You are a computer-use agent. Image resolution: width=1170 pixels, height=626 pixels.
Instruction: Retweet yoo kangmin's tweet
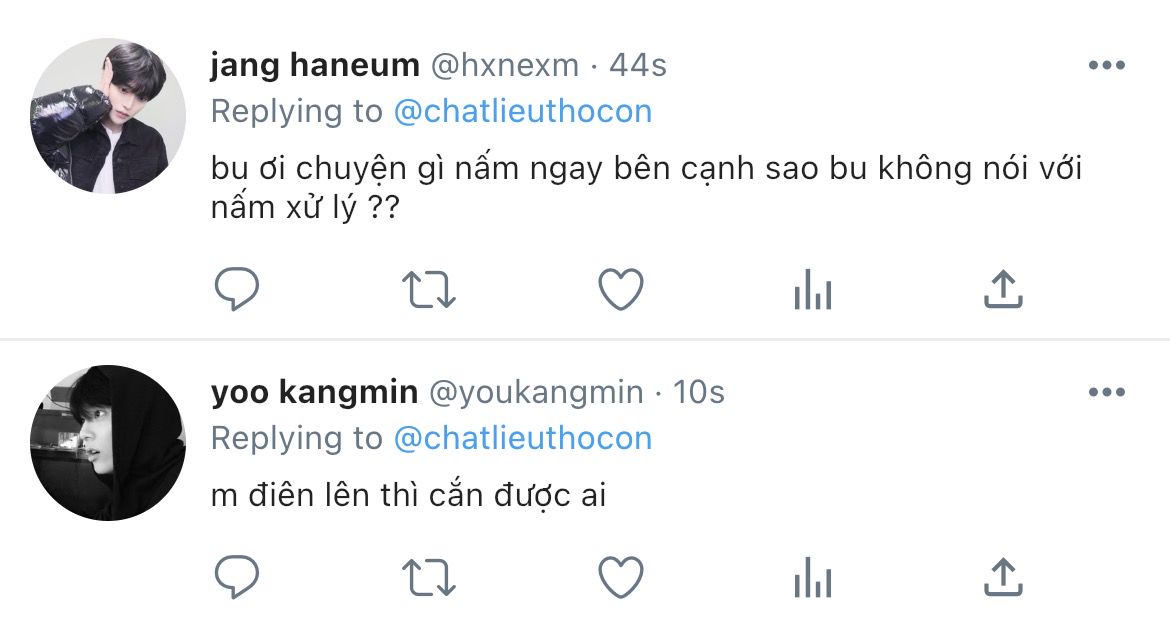(x=429, y=577)
